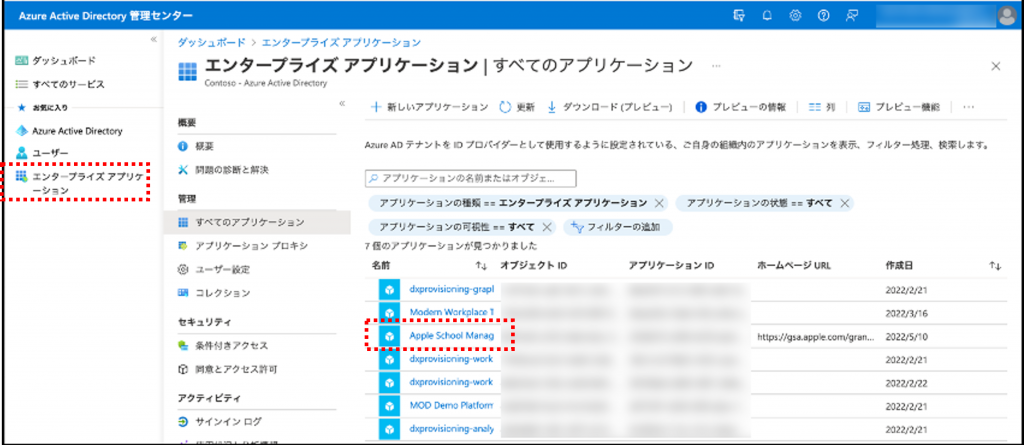Open the portal directory filter icon in header
Image resolution: width=1024 pixels, height=445 pixels.
click(739, 17)
